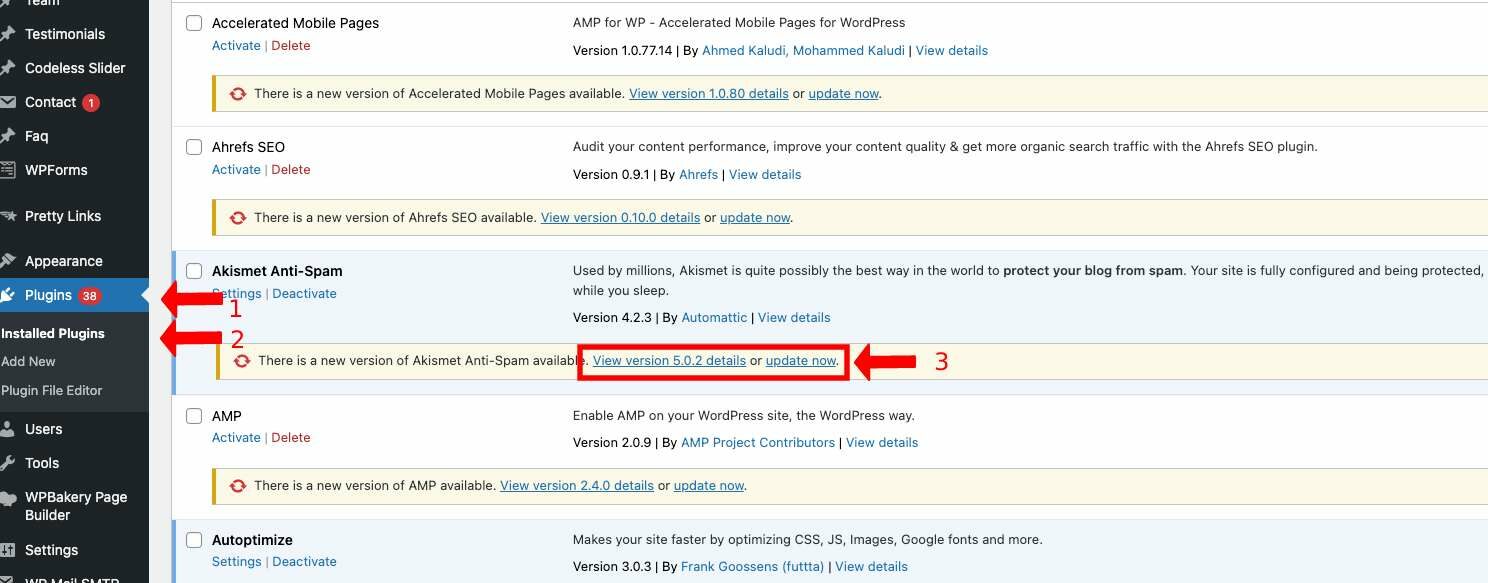Image resolution: width=1488 pixels, height=583 pixels.
Task: Click update icon in Accelerated Mobile Pages notice
Action: coord(238,94)
